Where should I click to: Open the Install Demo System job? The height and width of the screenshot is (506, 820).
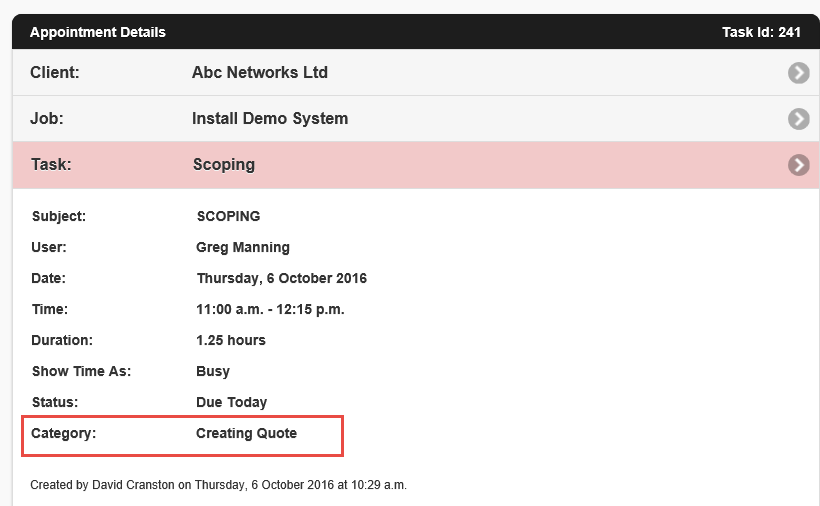(x=270, y=118)
